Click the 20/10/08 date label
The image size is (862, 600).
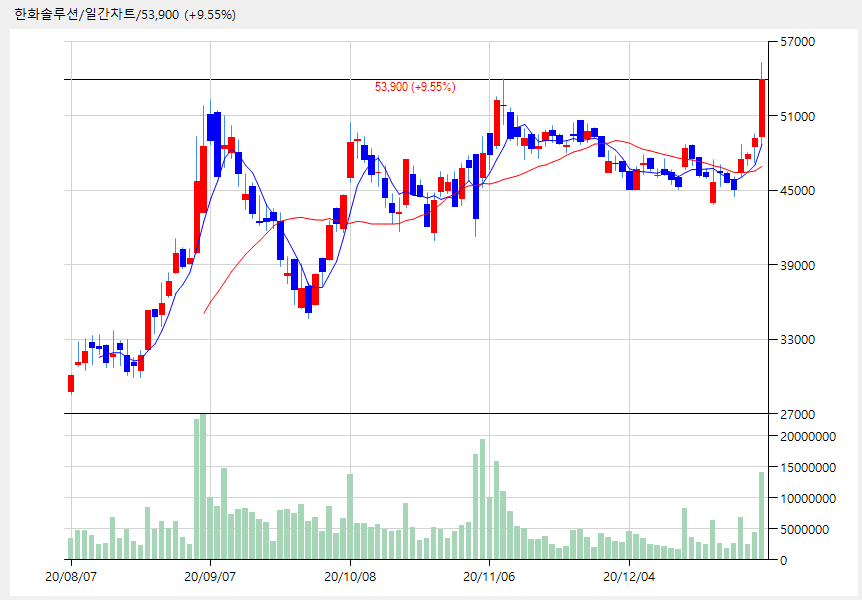point(350,577)
